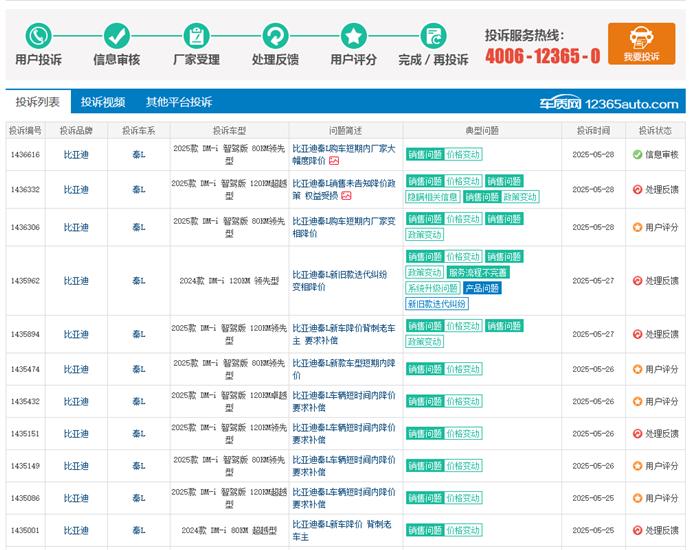The height and width of the screenshot is (550, 700).
Task: Click blue 产品问题 tag in row 1435962
Action: pyautogui.click(x=482, y=288)
